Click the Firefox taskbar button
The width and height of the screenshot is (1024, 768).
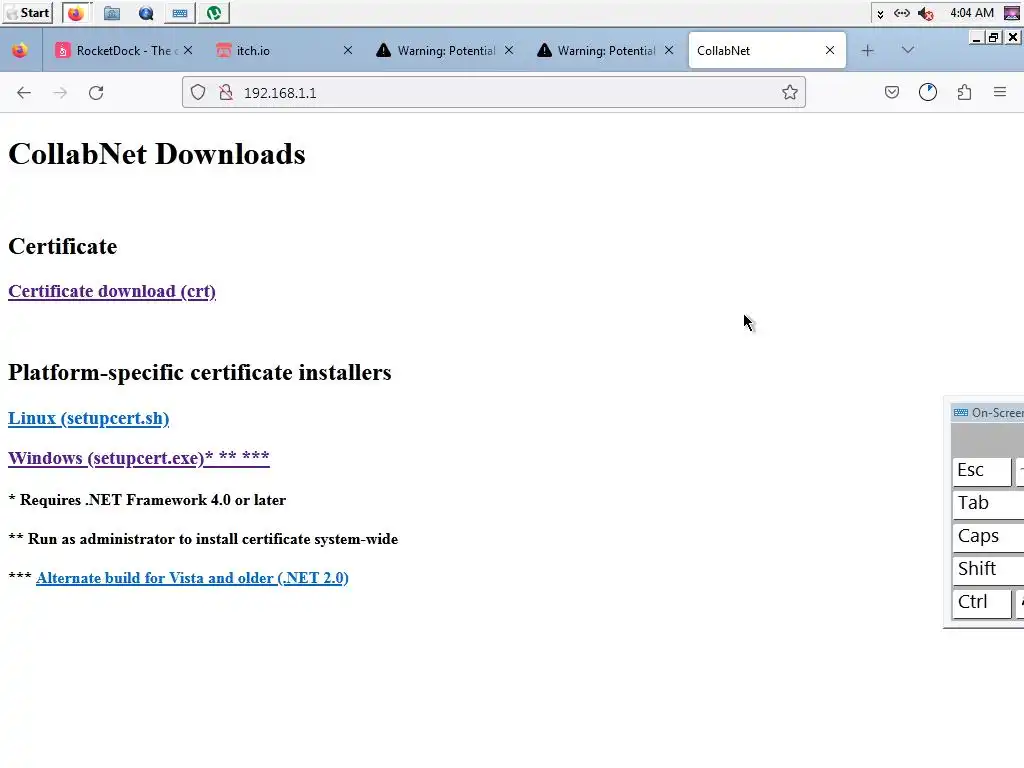coord(76,13)
